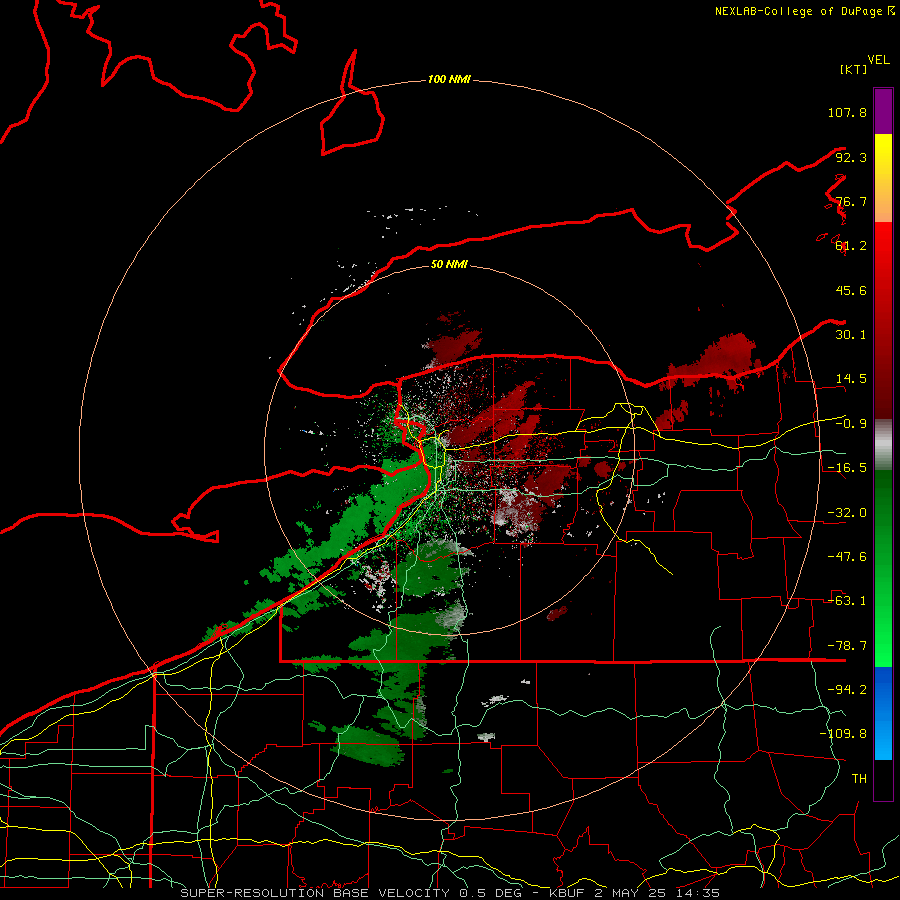Click the 14.5 legend value
Viewport: 900px width, 900px height.
tap(851, 379)
